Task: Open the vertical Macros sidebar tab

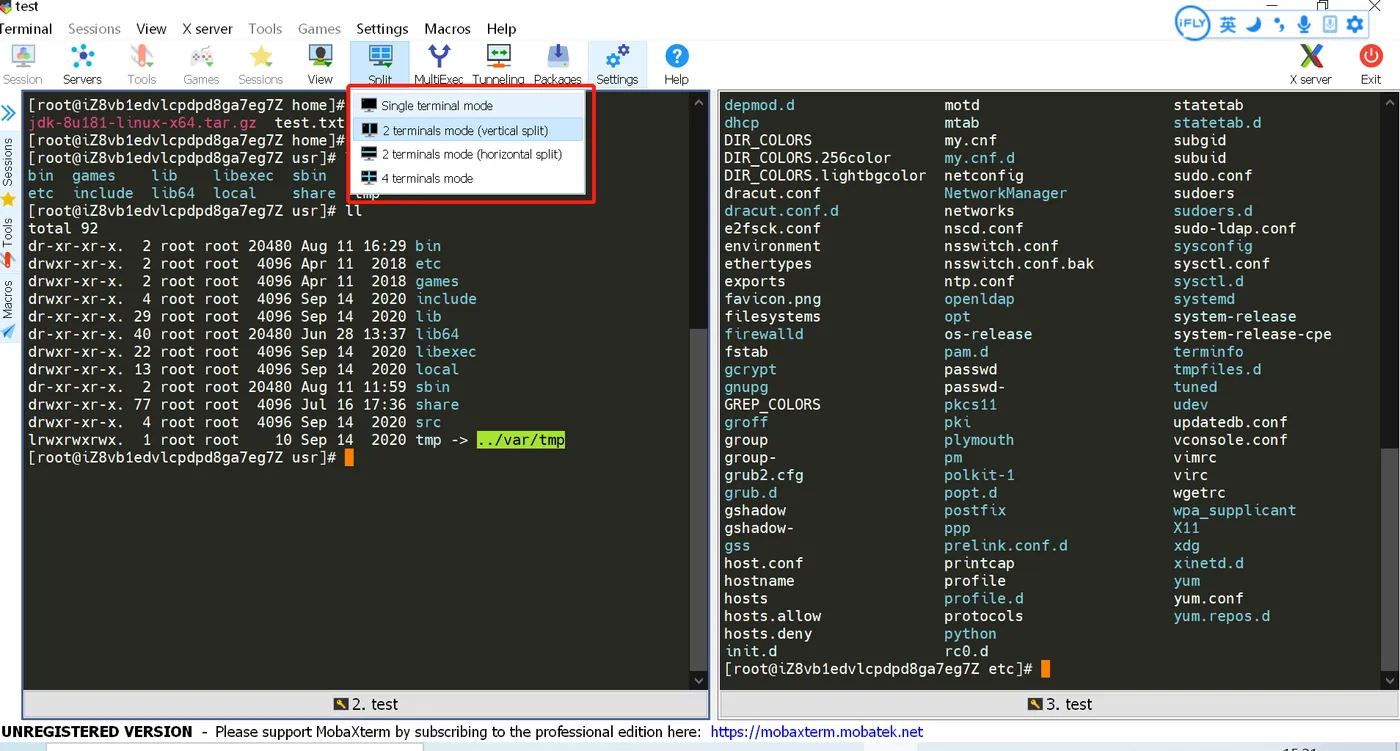Action: (x=8, y=308)
